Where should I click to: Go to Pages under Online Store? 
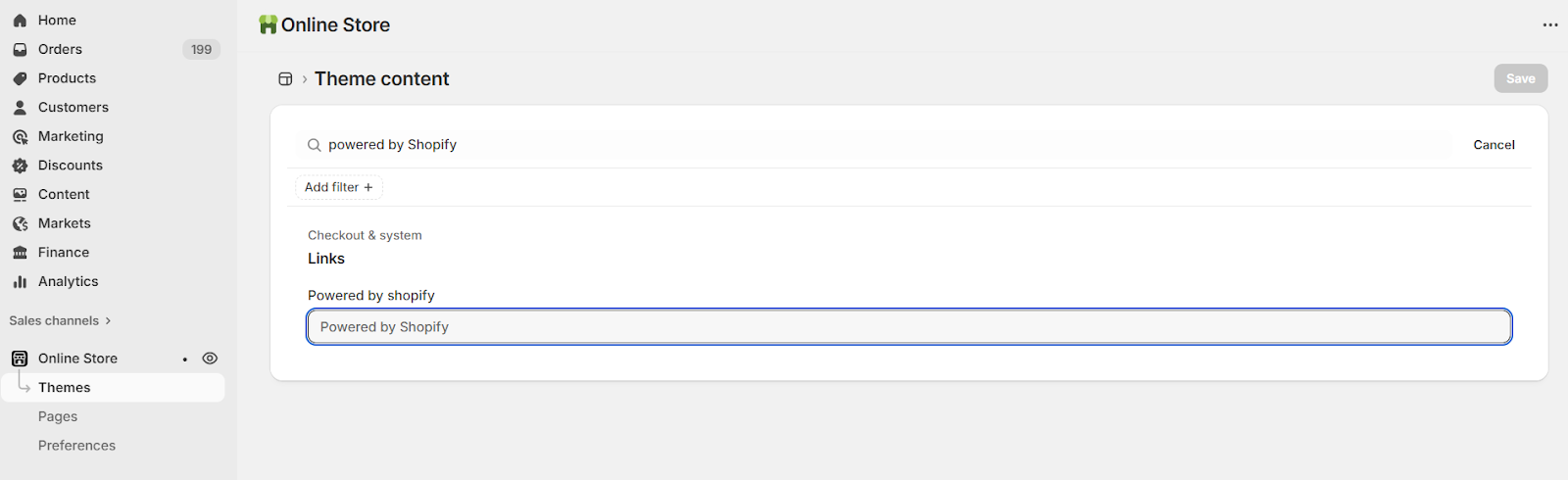click(x=58, y=416)
